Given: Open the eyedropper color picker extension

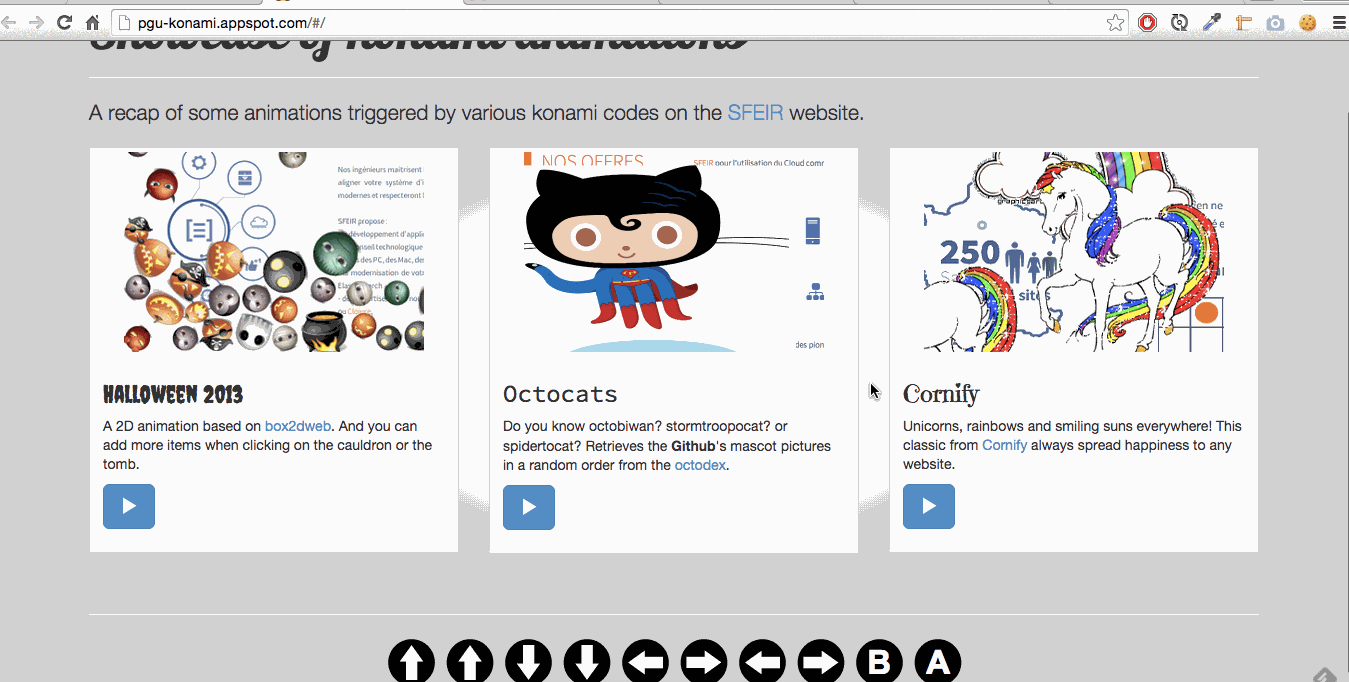Looking at the screenshot, I should (x=1212, y=22).
